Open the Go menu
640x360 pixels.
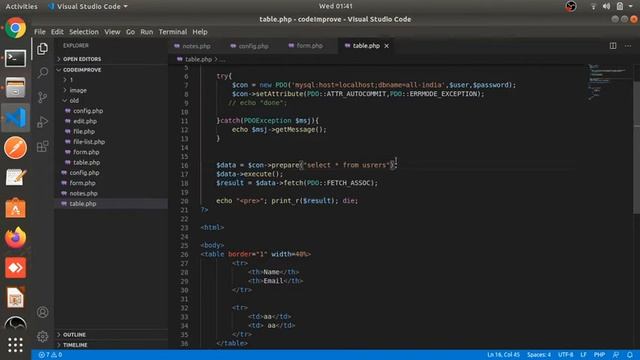(130, 32)
